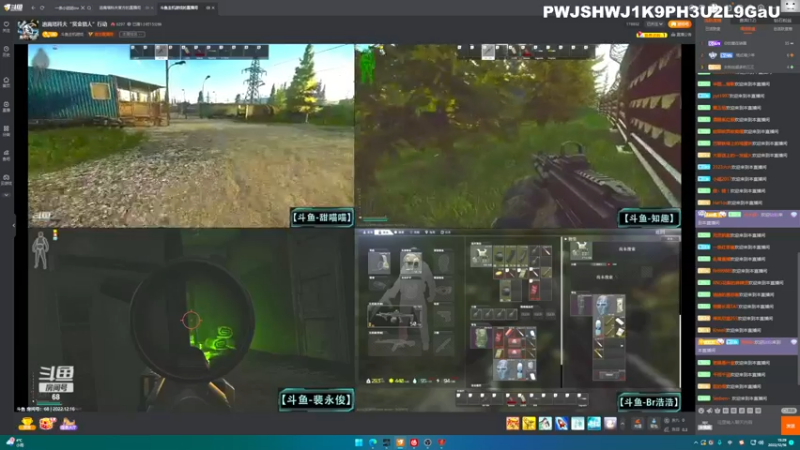800x450 pixels.
Task: Click the third chat toolbar icon
Action: tap(718, 411)
